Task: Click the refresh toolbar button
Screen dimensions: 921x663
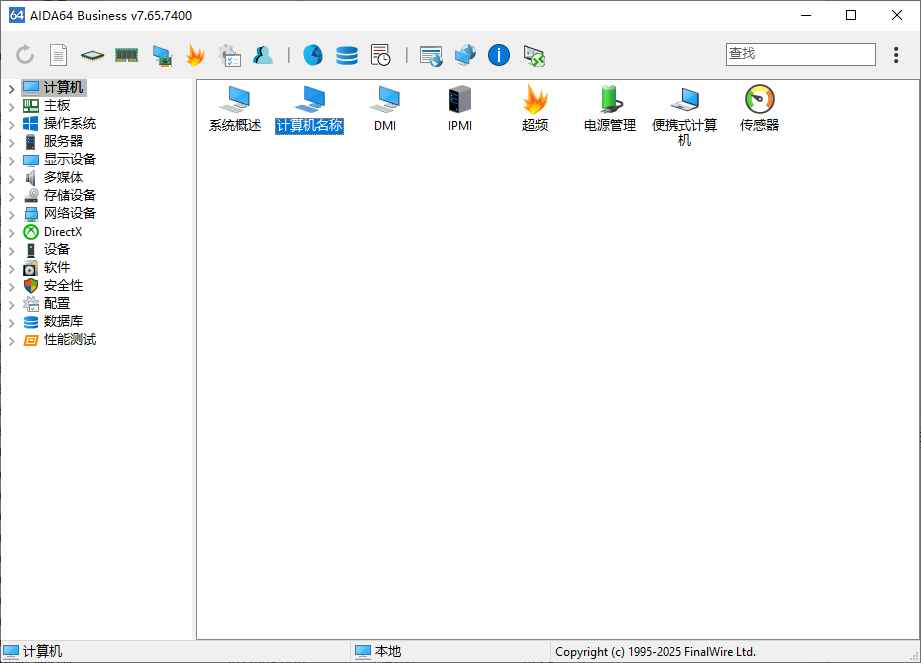Action: coord(24,55)
